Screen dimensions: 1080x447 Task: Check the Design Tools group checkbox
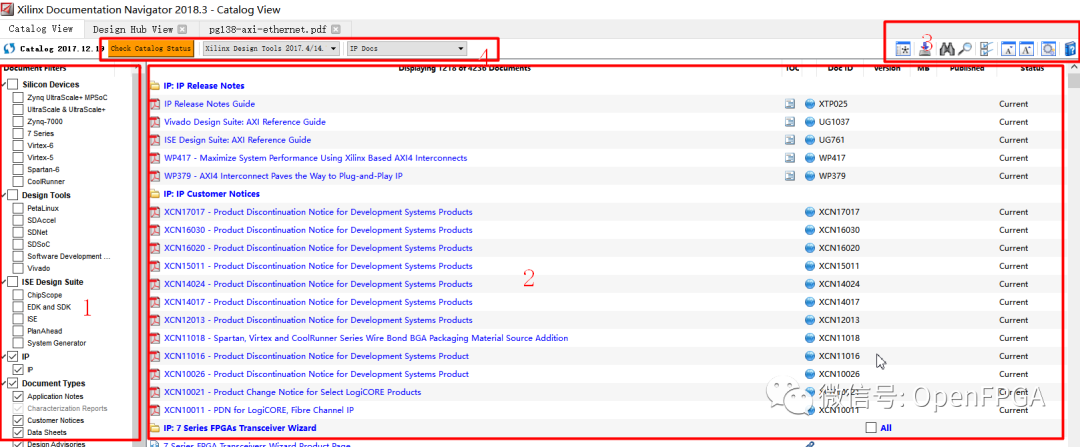click(12, 195)
